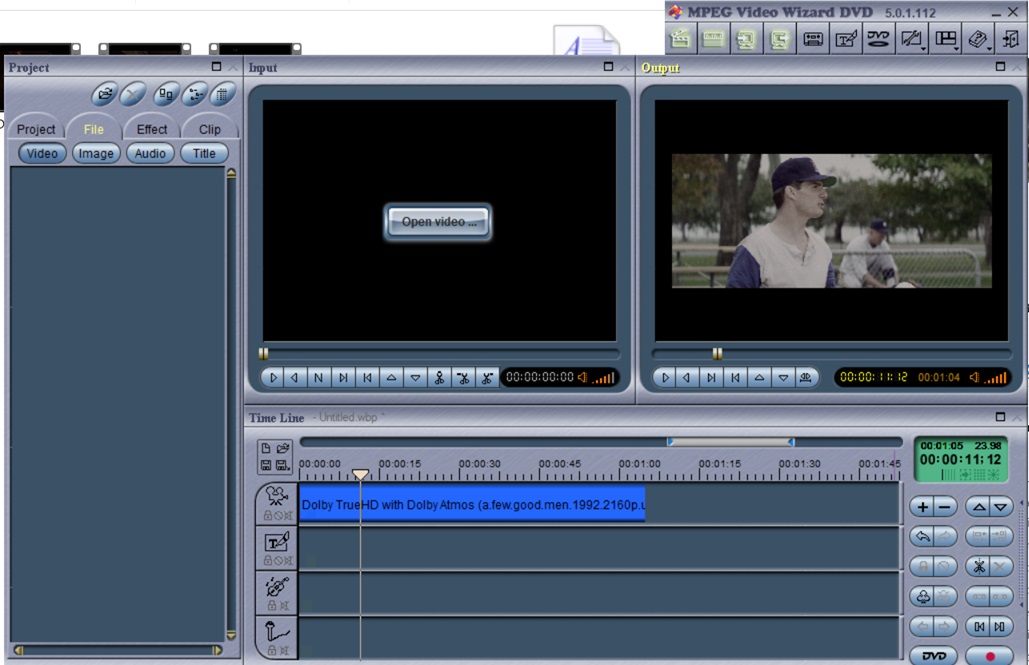This screenshot has height=665, width=1029.
Task: Click the Open video ... button
Action: (438, 222)
